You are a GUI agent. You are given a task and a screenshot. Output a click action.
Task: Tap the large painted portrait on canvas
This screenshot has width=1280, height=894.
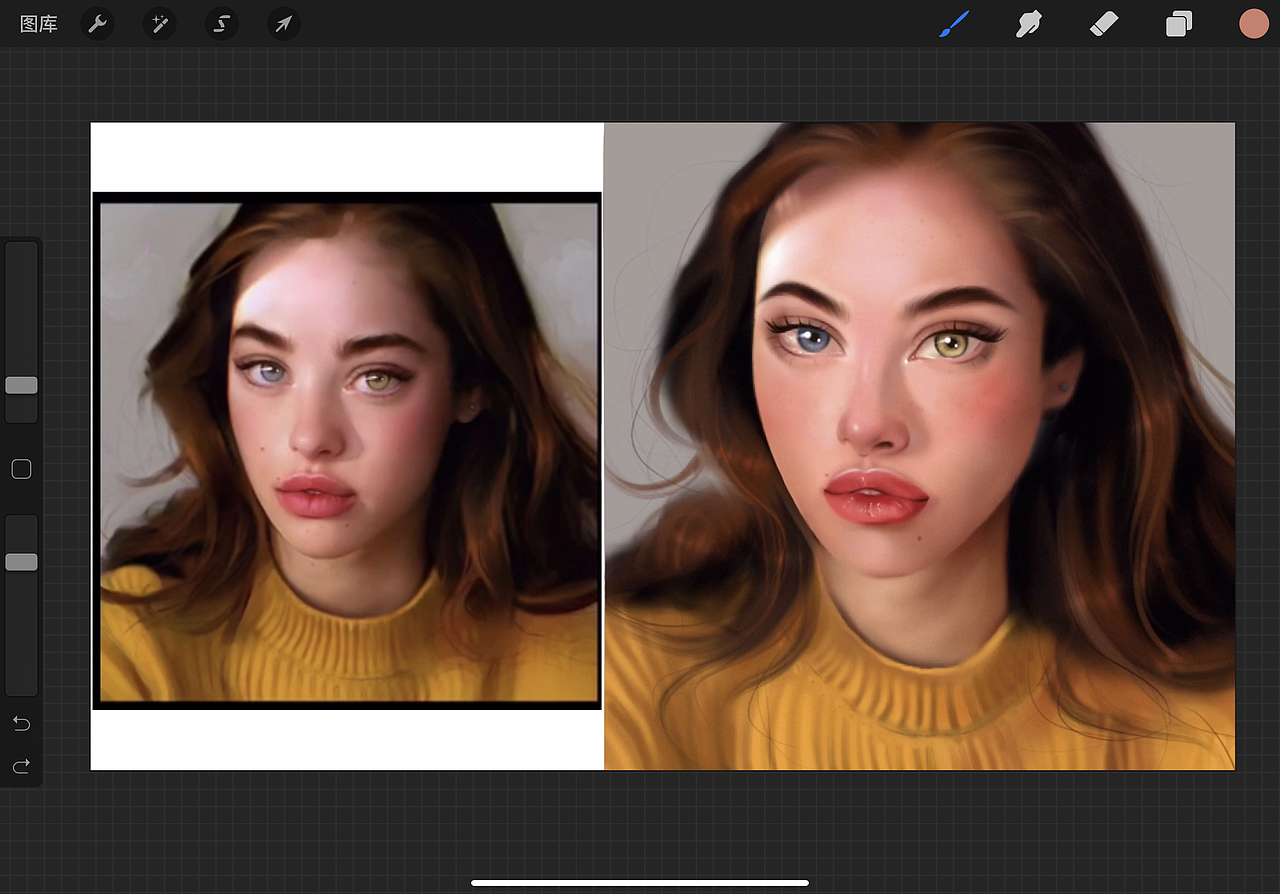(x=920, y=446)
